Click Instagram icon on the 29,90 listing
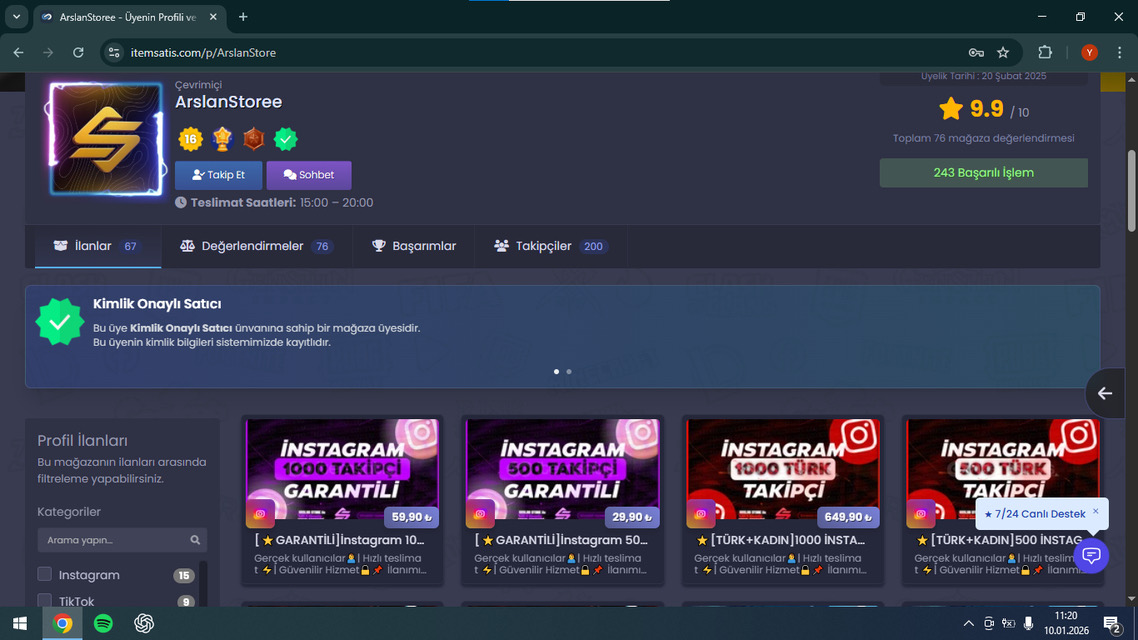Screen dimensions: 1138x640 pos(480,514)
